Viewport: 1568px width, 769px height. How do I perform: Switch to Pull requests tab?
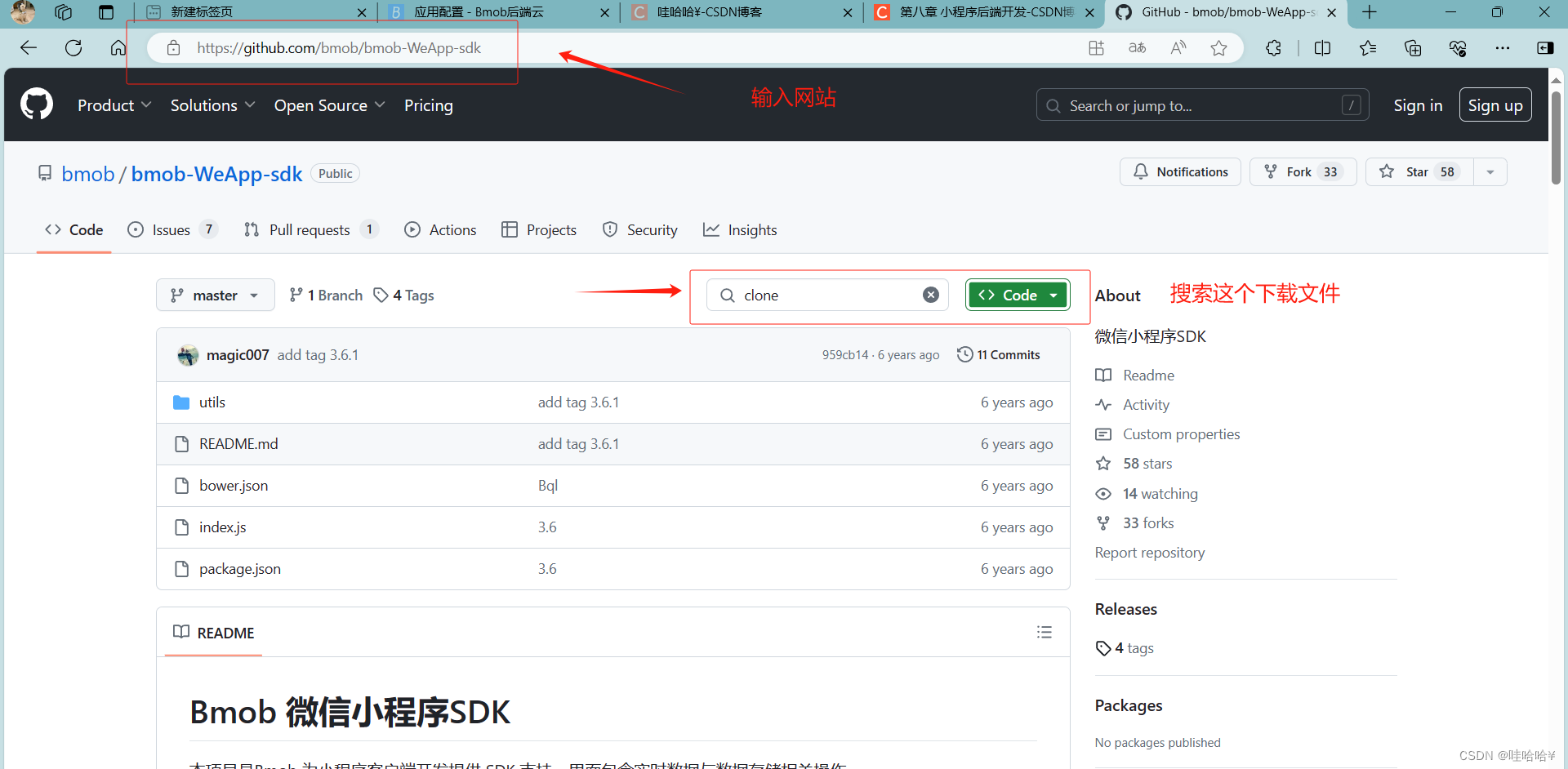pyautogui.click(x=311, y=229)
